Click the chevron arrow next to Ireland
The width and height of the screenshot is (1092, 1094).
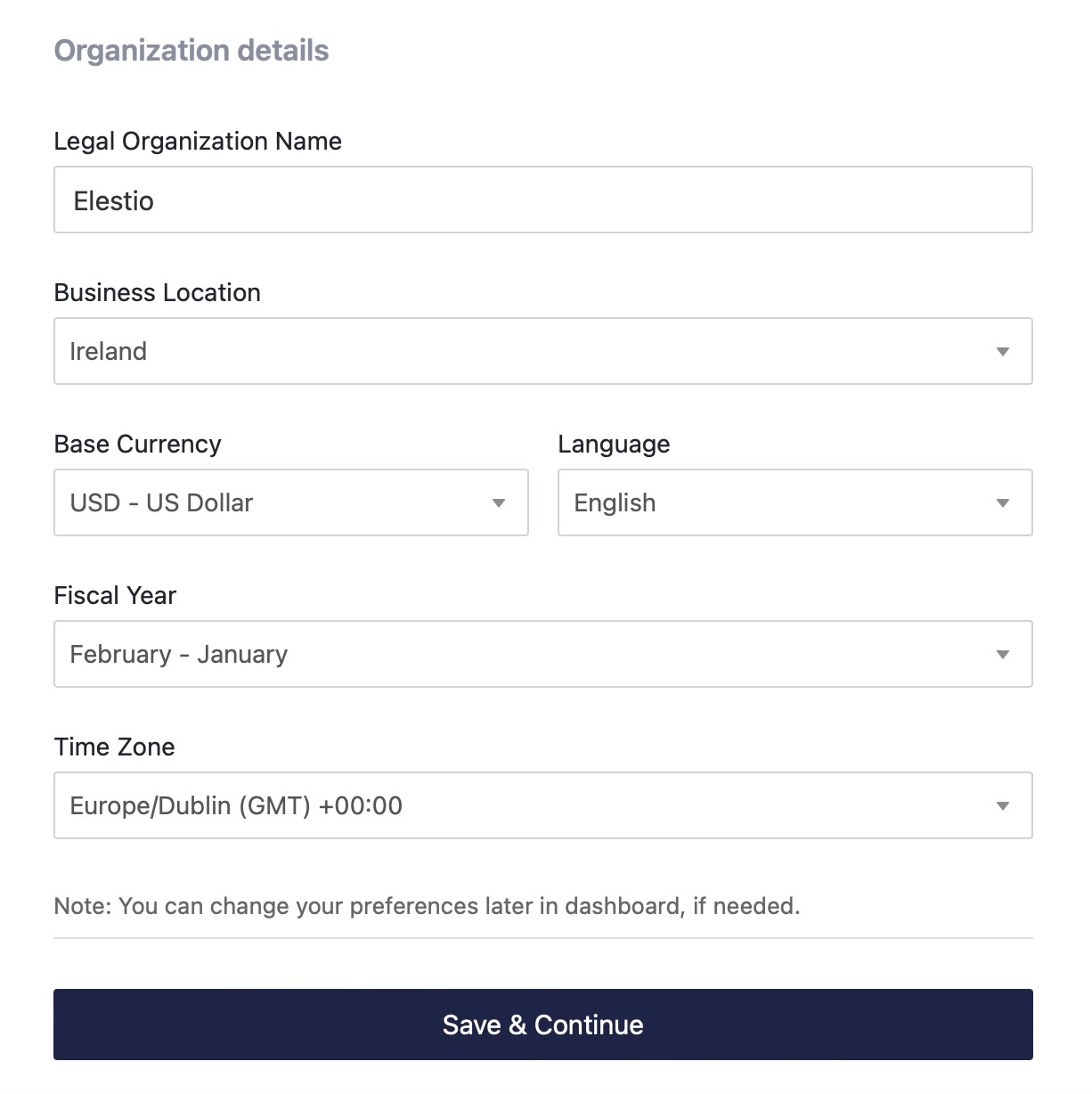(x=1003, y=351)
